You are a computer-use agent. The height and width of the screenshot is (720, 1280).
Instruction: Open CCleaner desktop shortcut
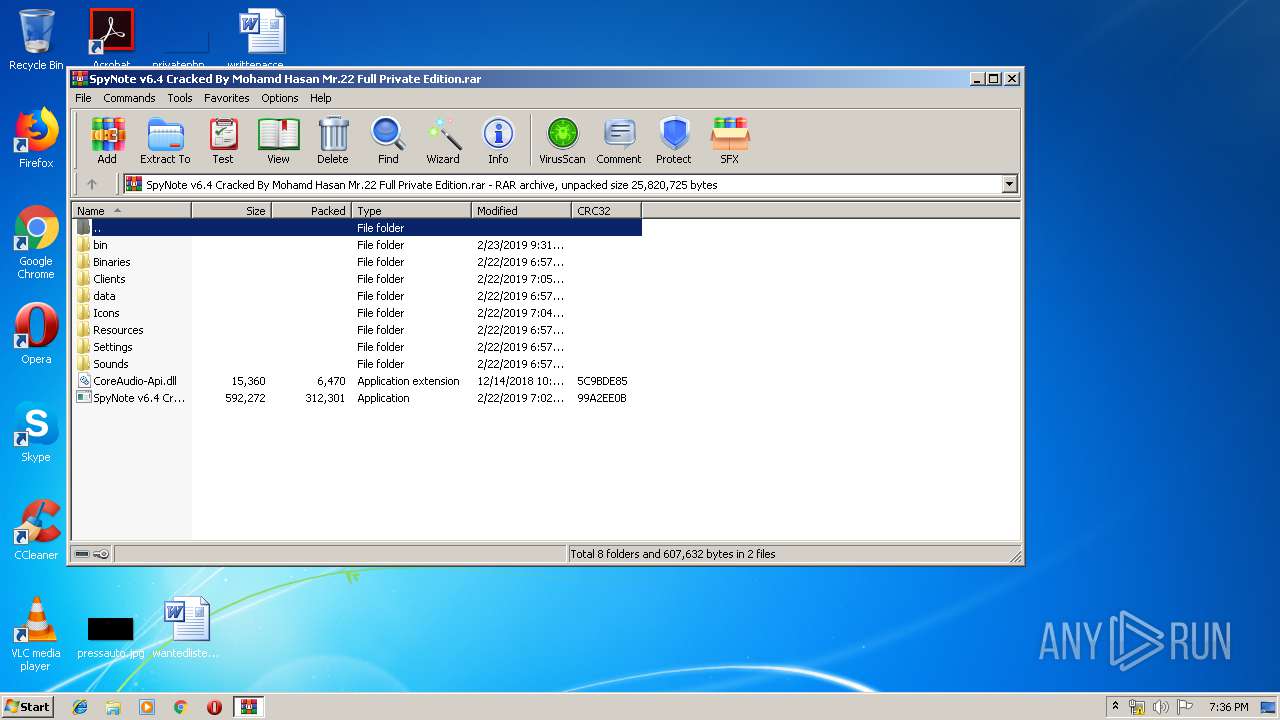tap(36, 530)
